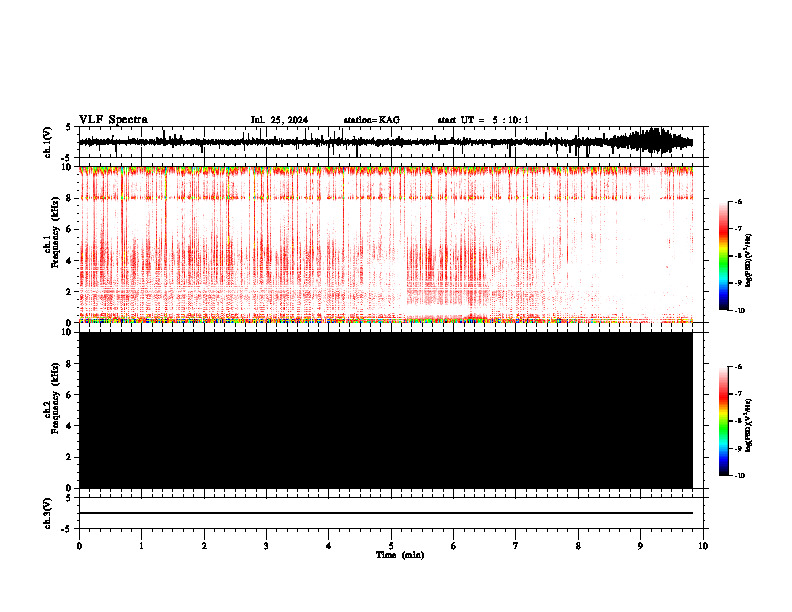Click time axis tick label "10"
792x612 pixels.
click(x=703, y=546)
